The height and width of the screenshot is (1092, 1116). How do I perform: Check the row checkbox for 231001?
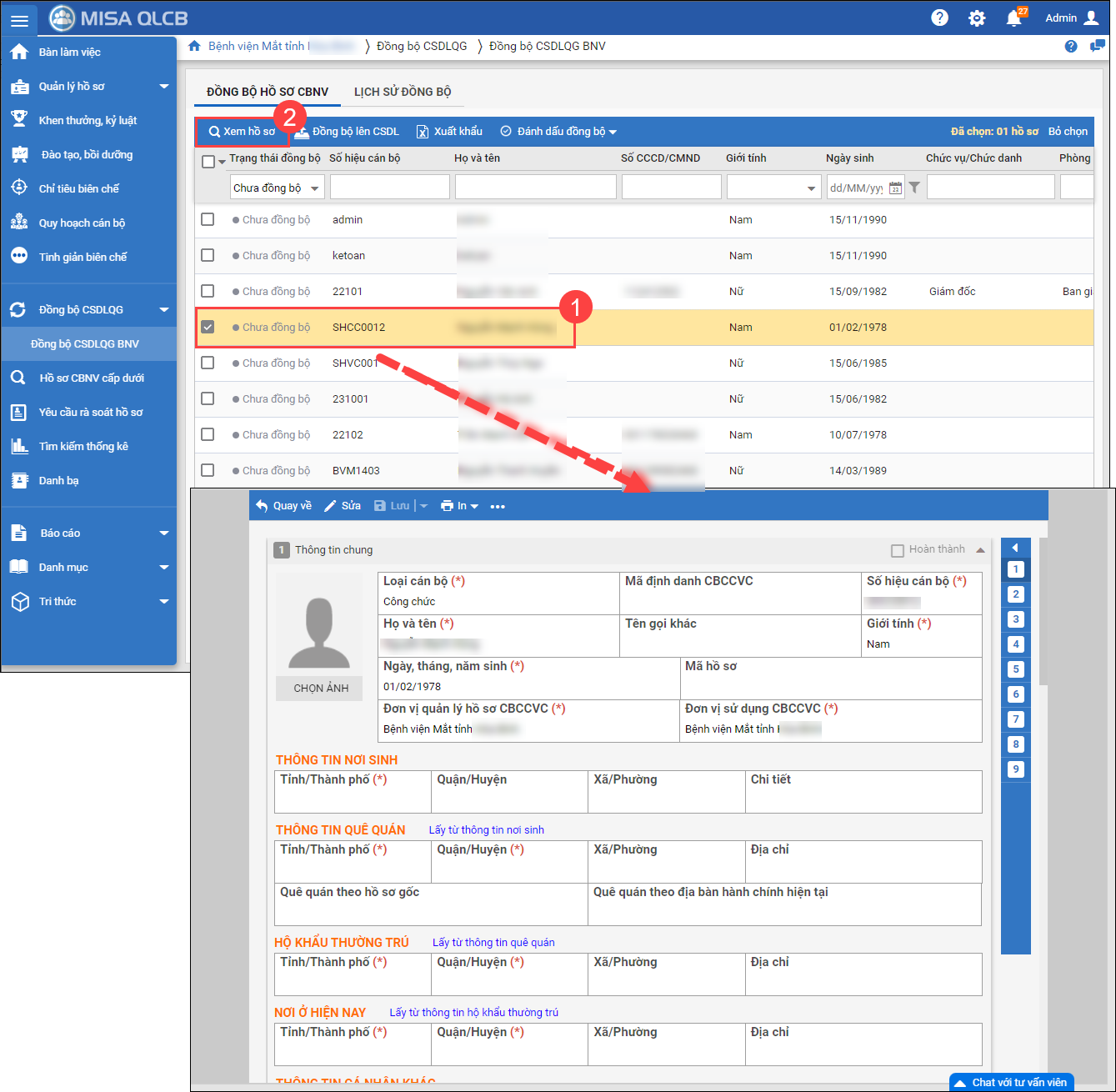tap(208, 398)
